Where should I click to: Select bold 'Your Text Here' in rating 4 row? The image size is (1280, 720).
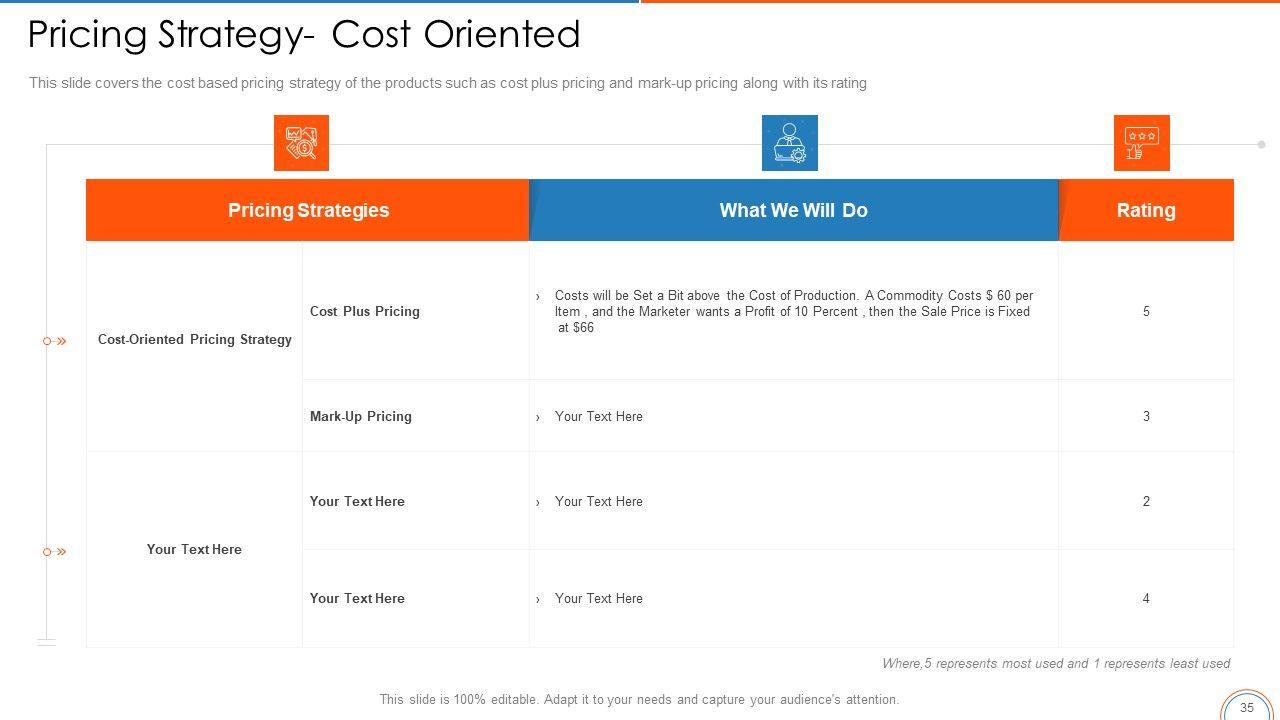[x=357, y=598]
